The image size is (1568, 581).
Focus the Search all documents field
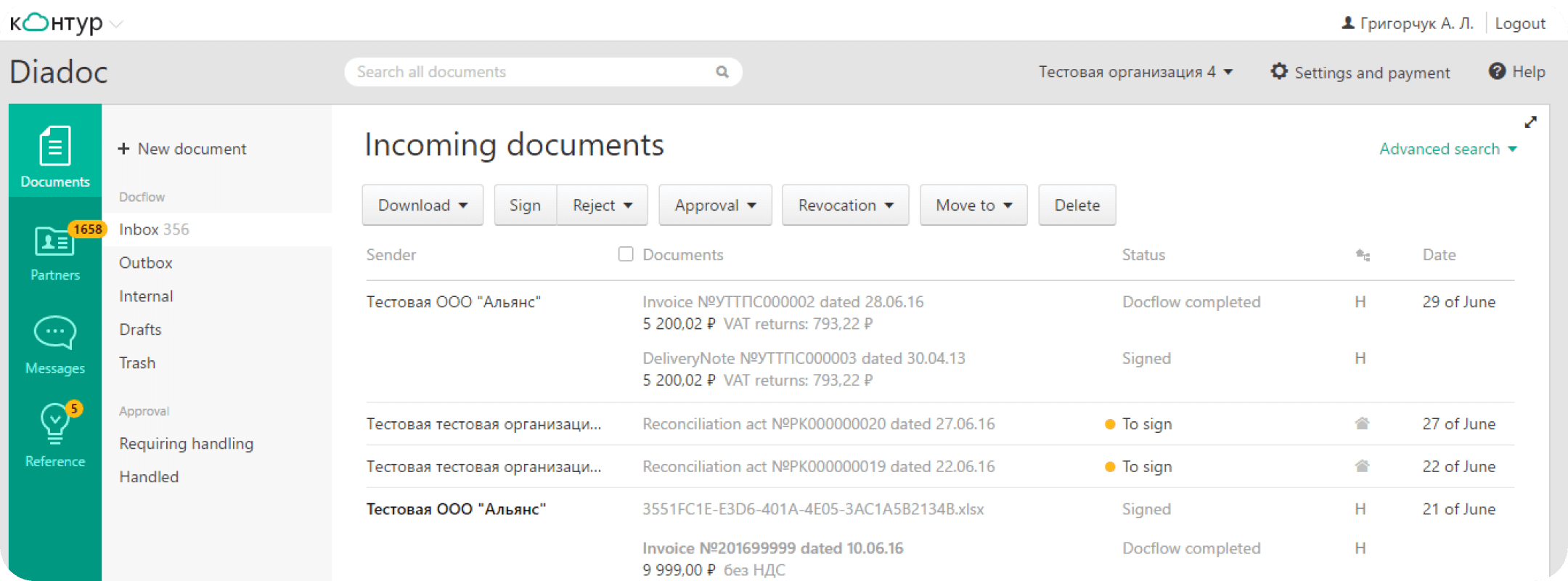pos(543,72)
